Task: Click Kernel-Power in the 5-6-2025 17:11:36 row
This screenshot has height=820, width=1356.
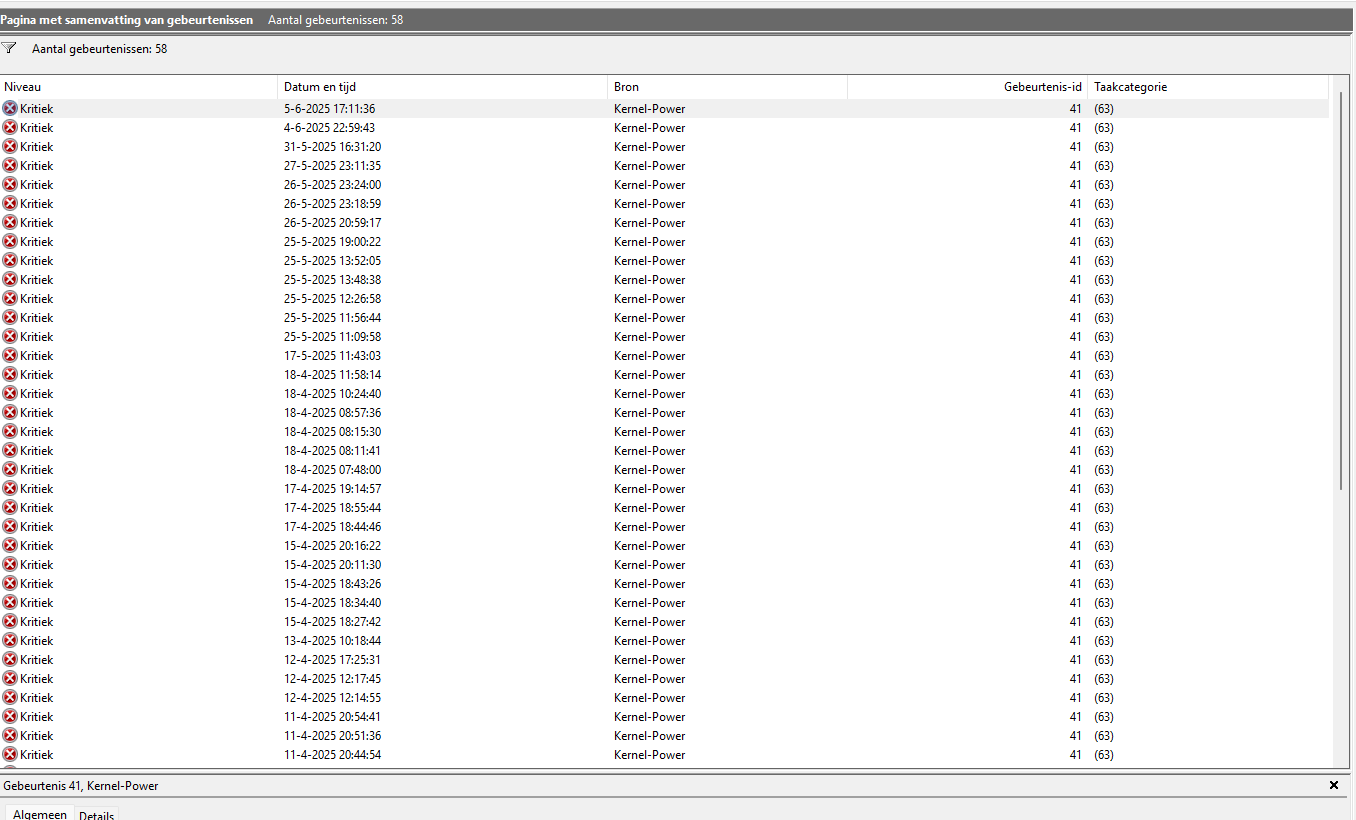Action: 650,109
